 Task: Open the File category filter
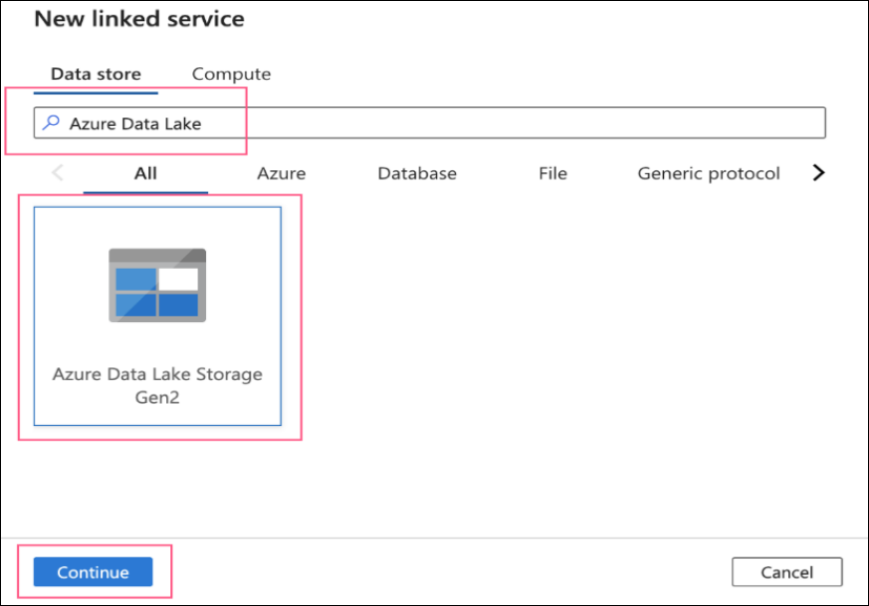coord(551,172)
